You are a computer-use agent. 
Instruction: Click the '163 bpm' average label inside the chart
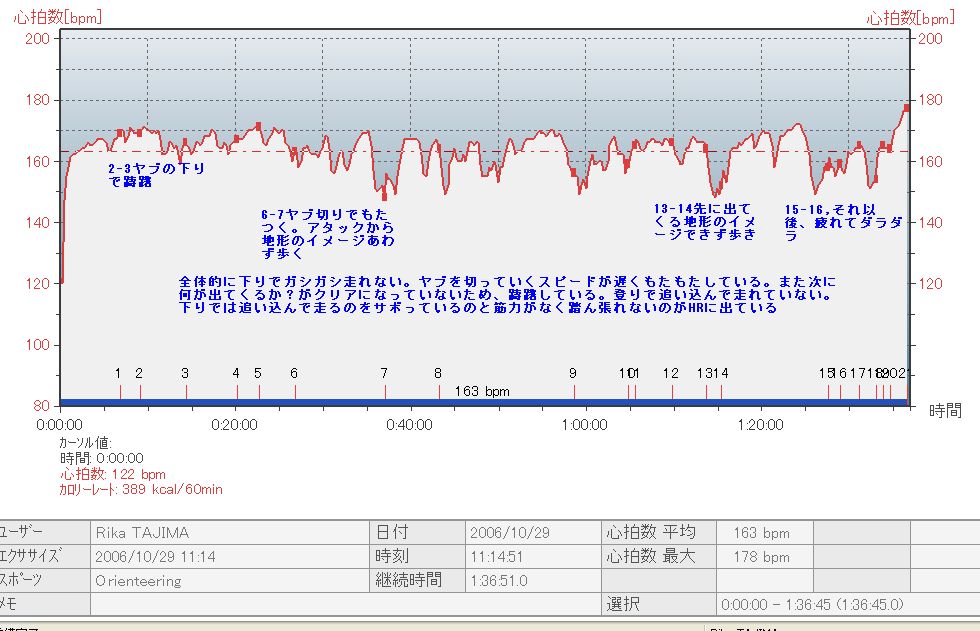[482, 391]
